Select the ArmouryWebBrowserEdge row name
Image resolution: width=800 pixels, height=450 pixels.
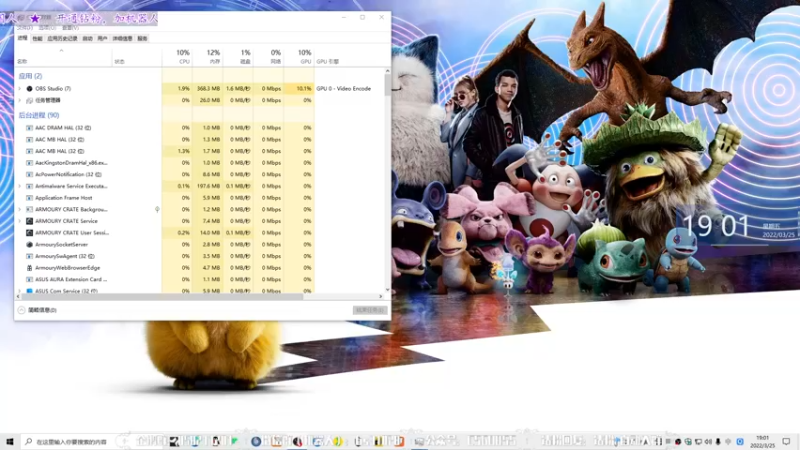tap(67, 268)
